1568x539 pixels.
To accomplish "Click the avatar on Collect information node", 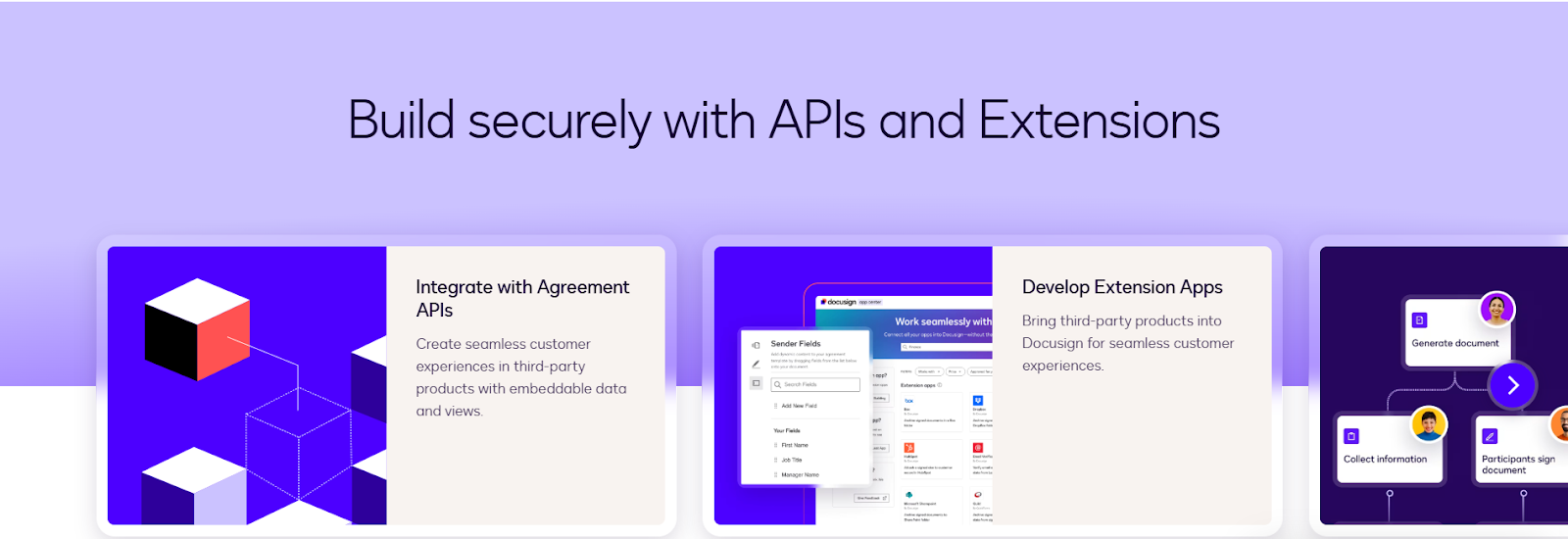I will [1429, 424].
